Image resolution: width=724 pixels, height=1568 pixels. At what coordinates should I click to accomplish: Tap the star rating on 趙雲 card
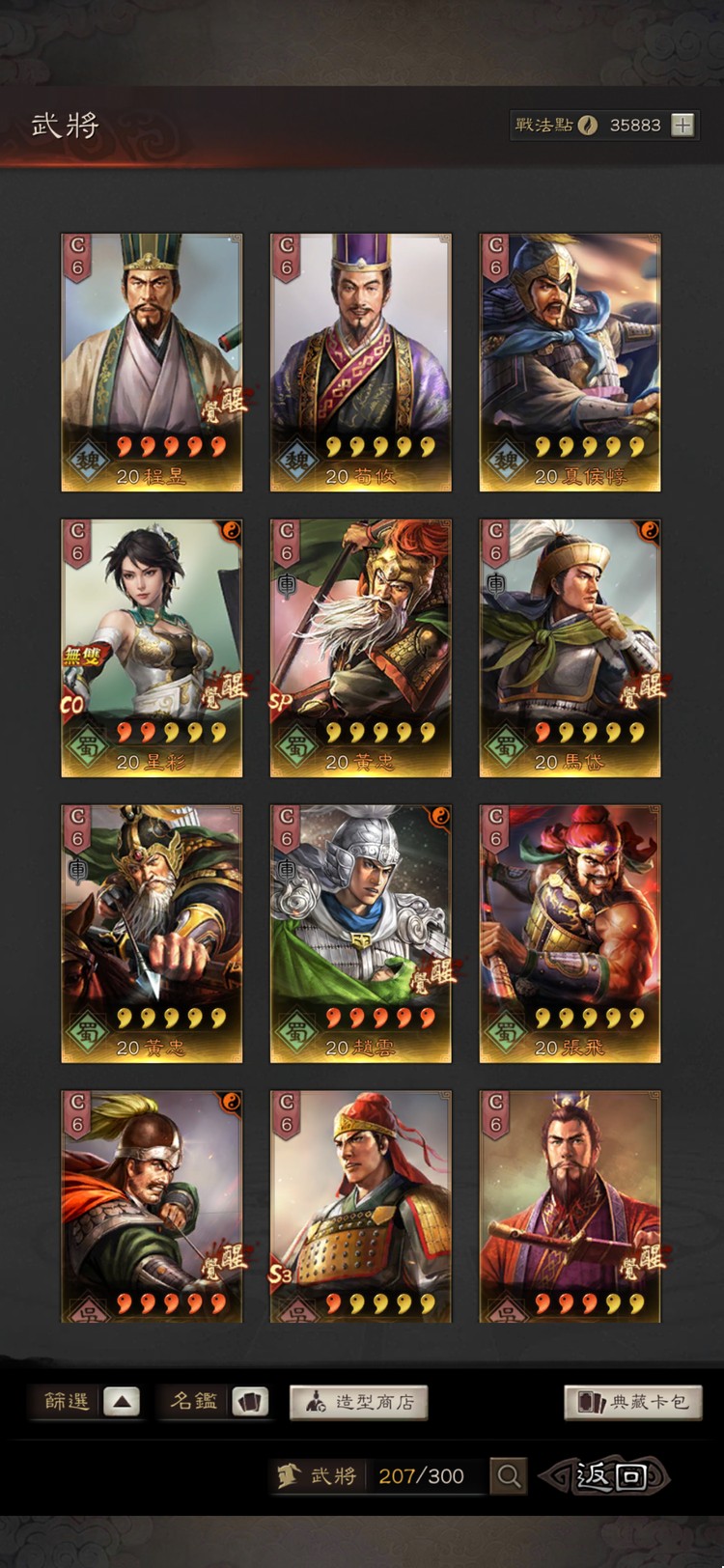coord(380,1018)
